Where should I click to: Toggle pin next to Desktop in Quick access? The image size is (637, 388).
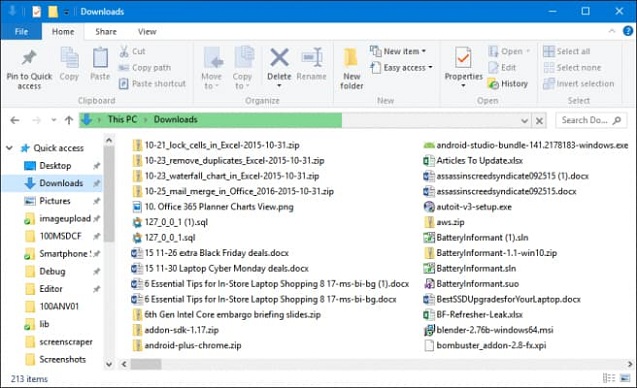(96, 166)
